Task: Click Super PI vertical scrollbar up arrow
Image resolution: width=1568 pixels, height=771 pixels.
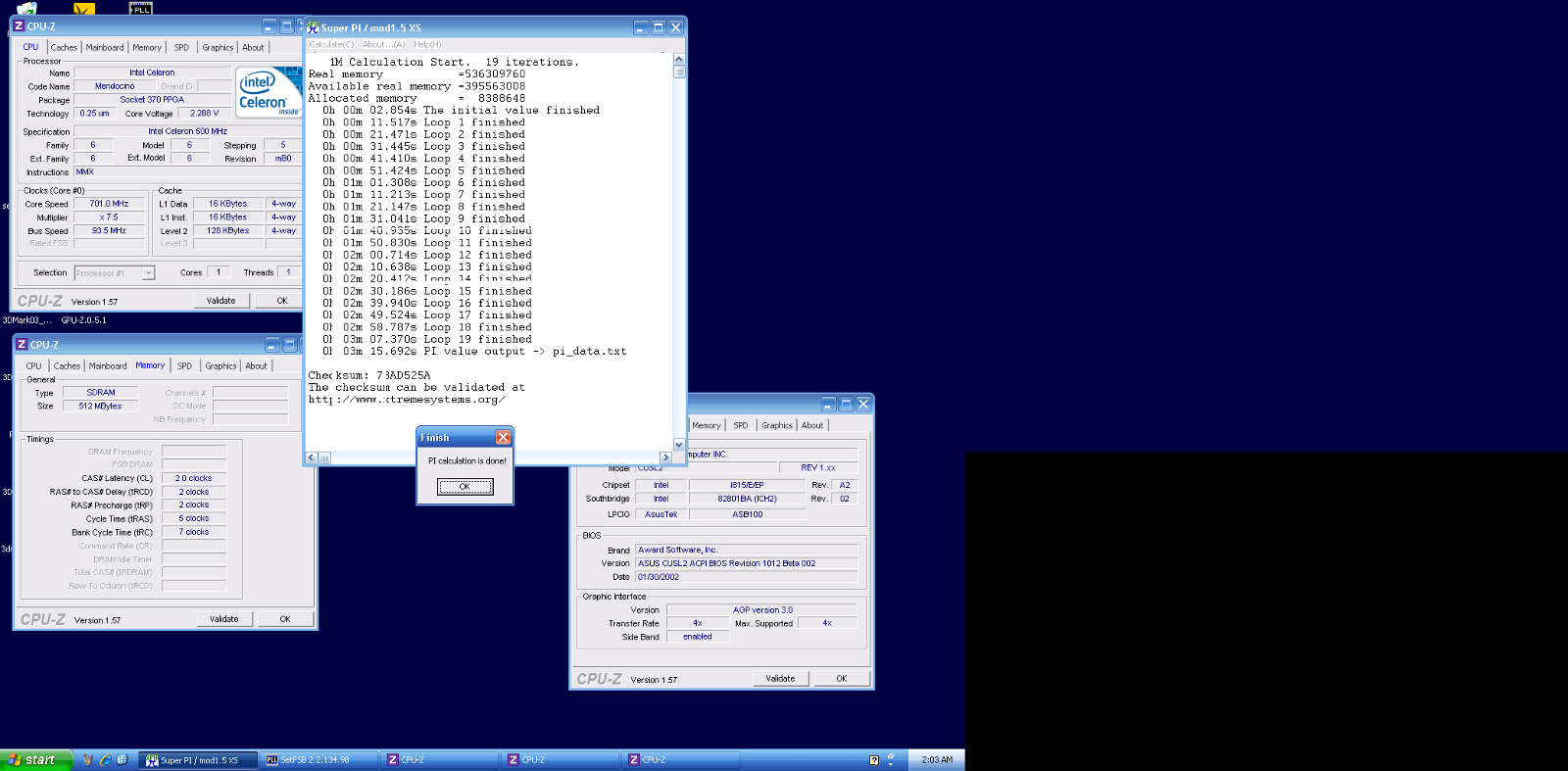Action: [x=679, y=60]
